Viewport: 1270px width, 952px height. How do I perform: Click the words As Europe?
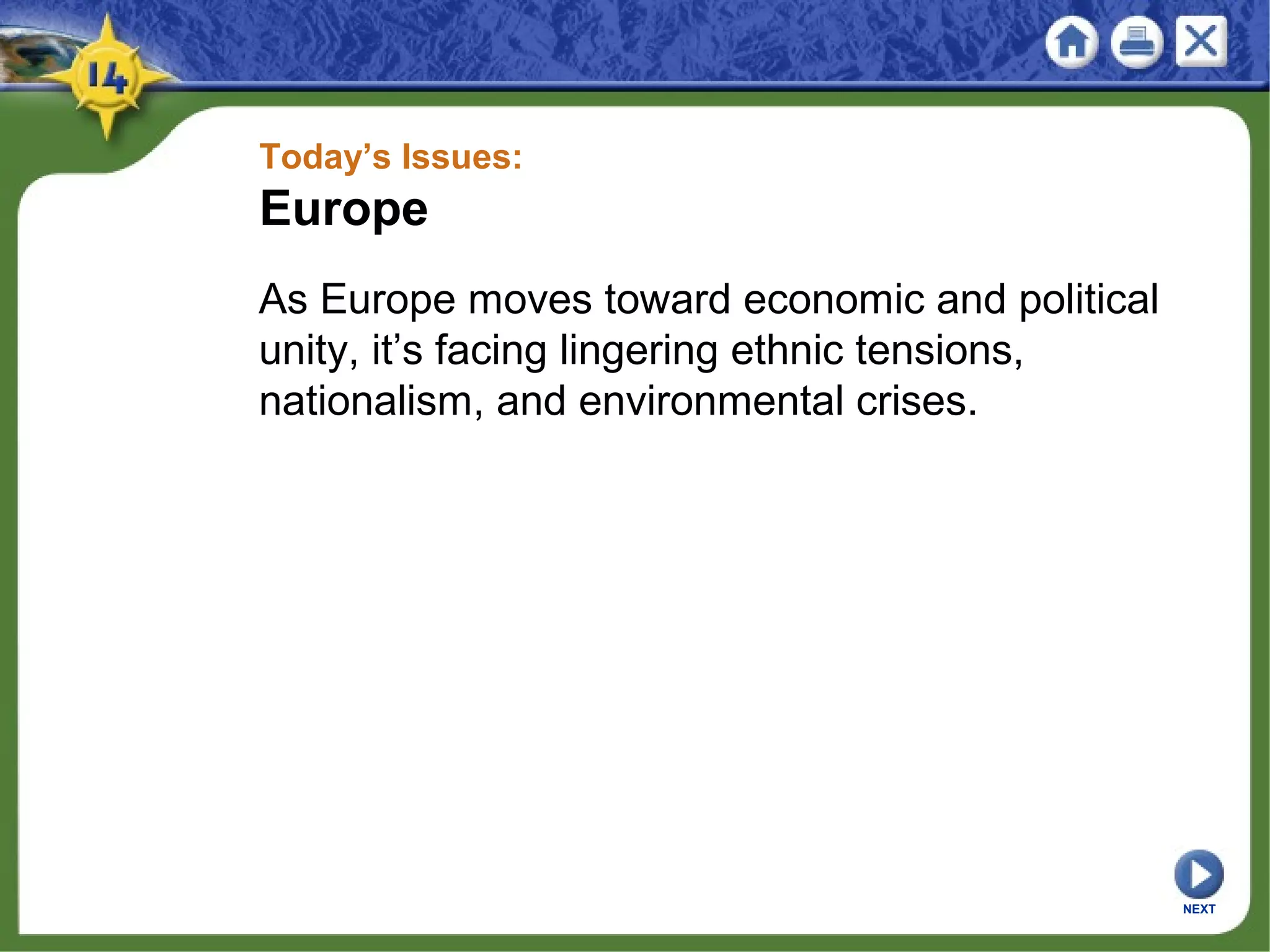point(357,299)
